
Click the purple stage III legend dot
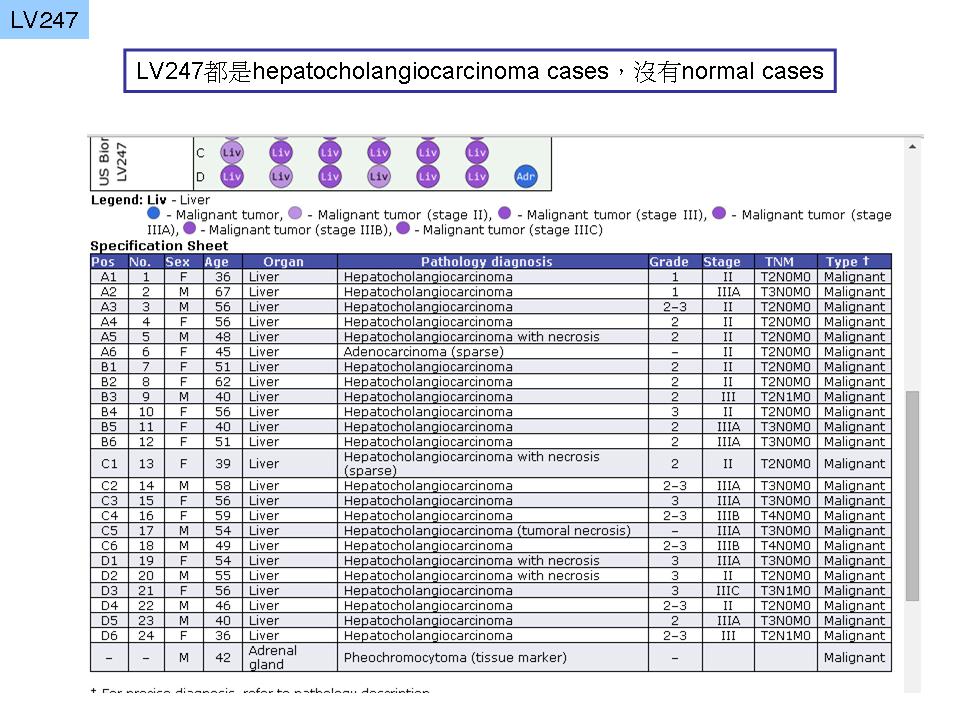(504, 213)
